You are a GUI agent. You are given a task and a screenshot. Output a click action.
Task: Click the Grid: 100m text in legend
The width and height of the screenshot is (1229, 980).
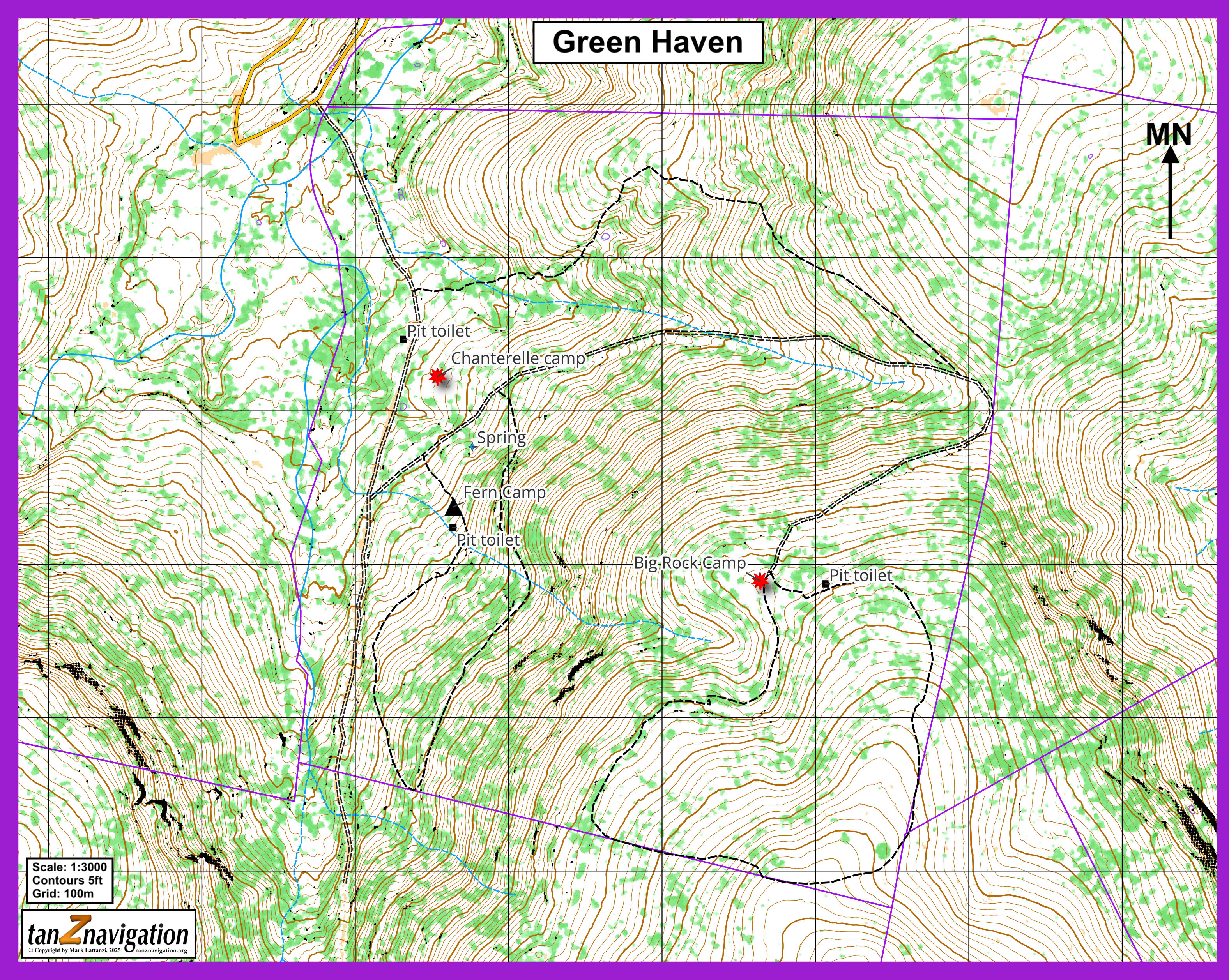(63, 893)
